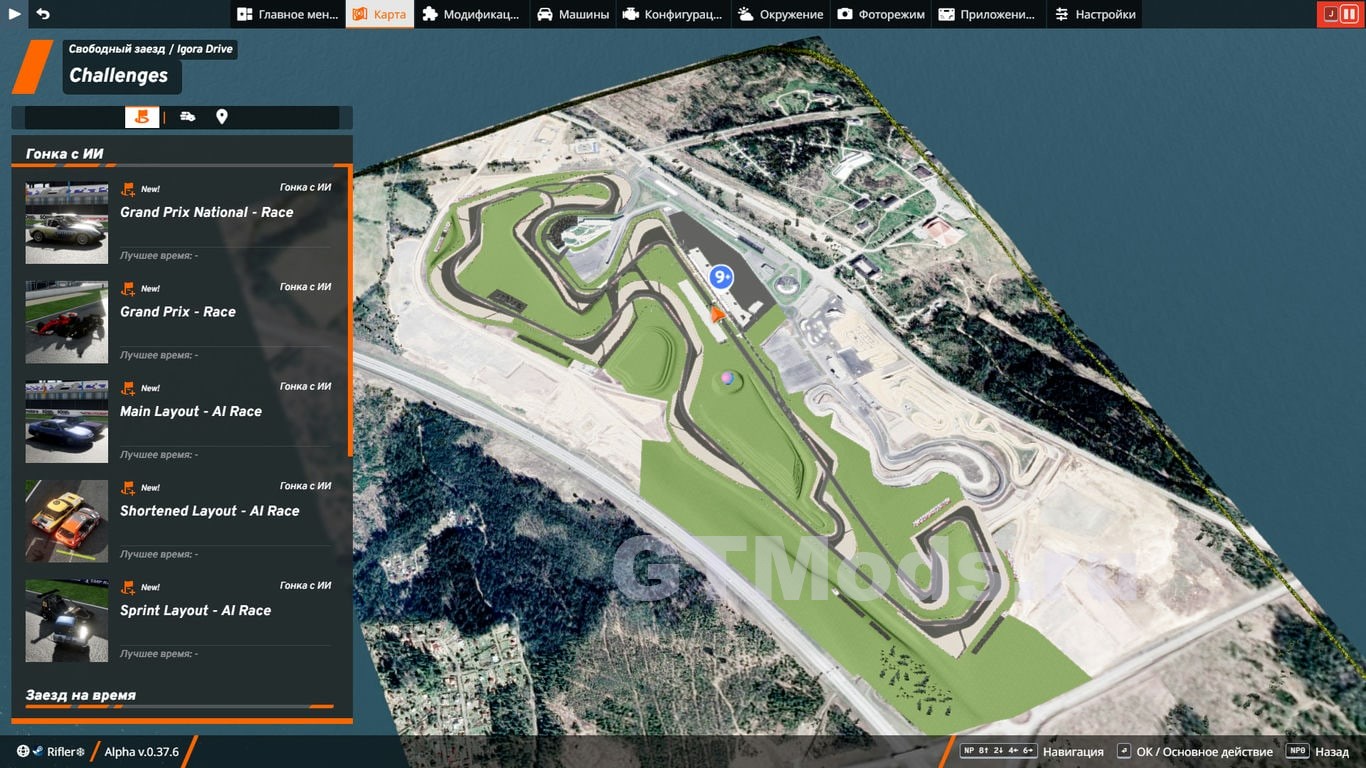Click the back arrow icon

coord(43,14)
